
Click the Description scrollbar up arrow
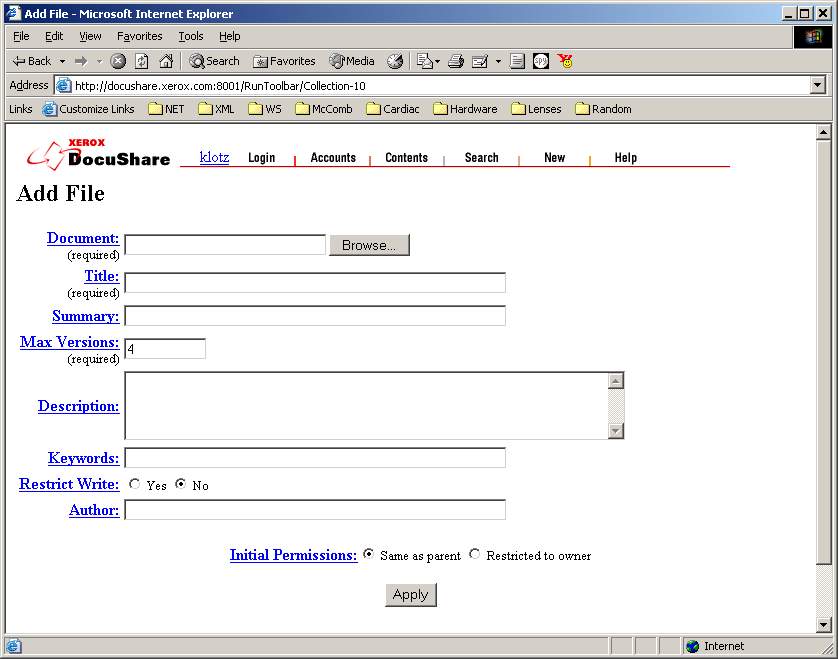tap(616, 381)
